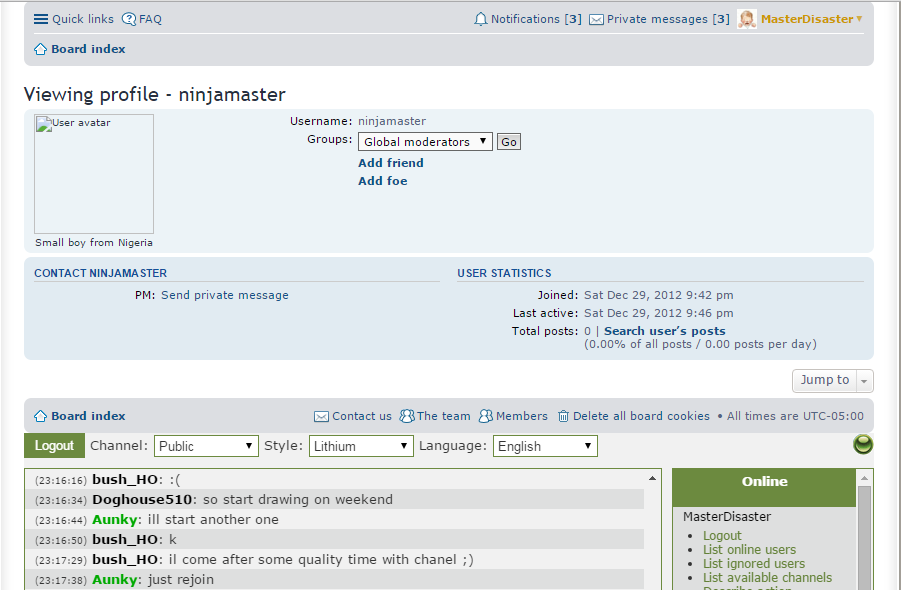Open the bottom Board index link
Screen dimensions: 901x590
pos(88,416)
